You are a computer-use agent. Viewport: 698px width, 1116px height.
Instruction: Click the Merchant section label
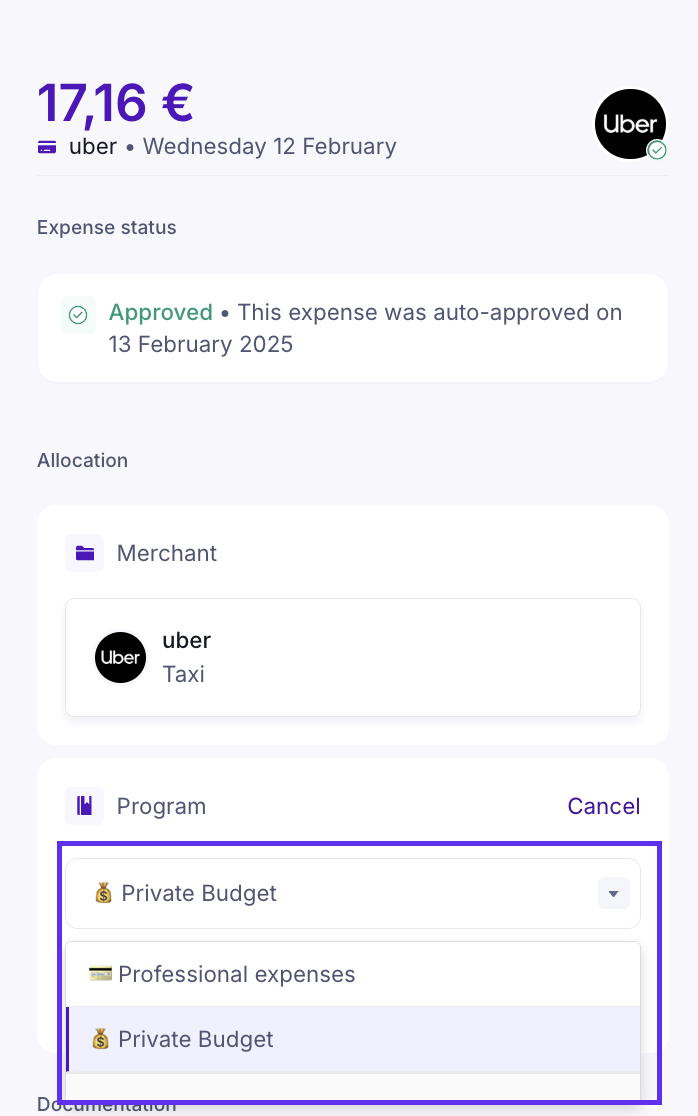166,553
